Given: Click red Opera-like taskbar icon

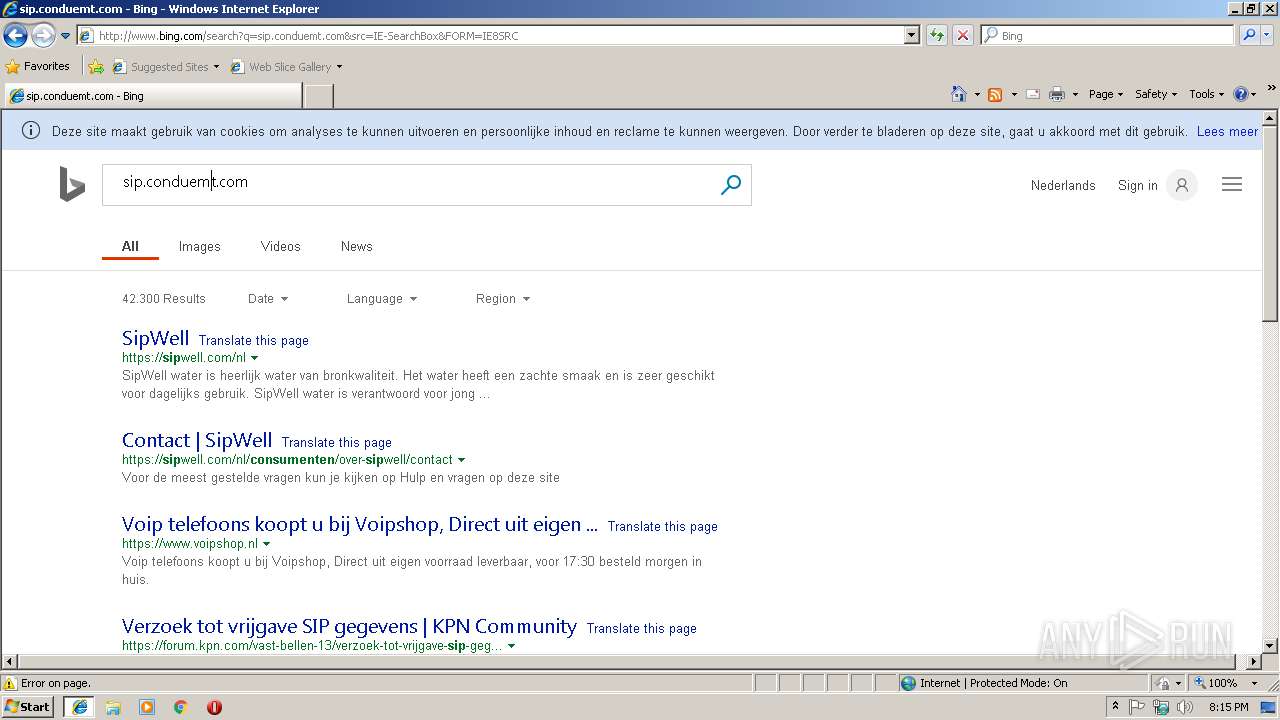Looking at the screenshot, I should click(x=214, y=707).
